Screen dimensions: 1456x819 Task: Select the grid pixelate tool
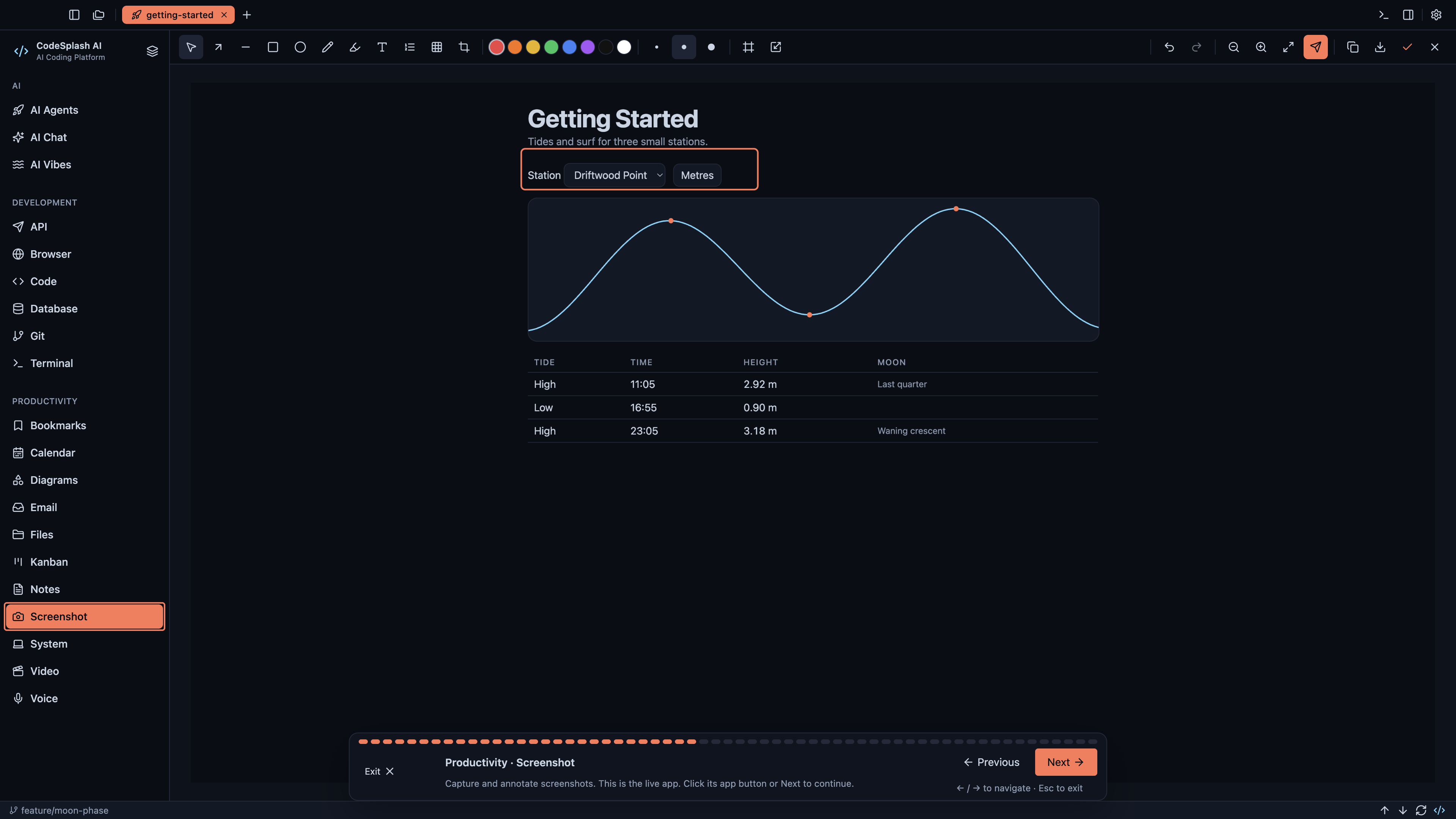coord(437,47)
